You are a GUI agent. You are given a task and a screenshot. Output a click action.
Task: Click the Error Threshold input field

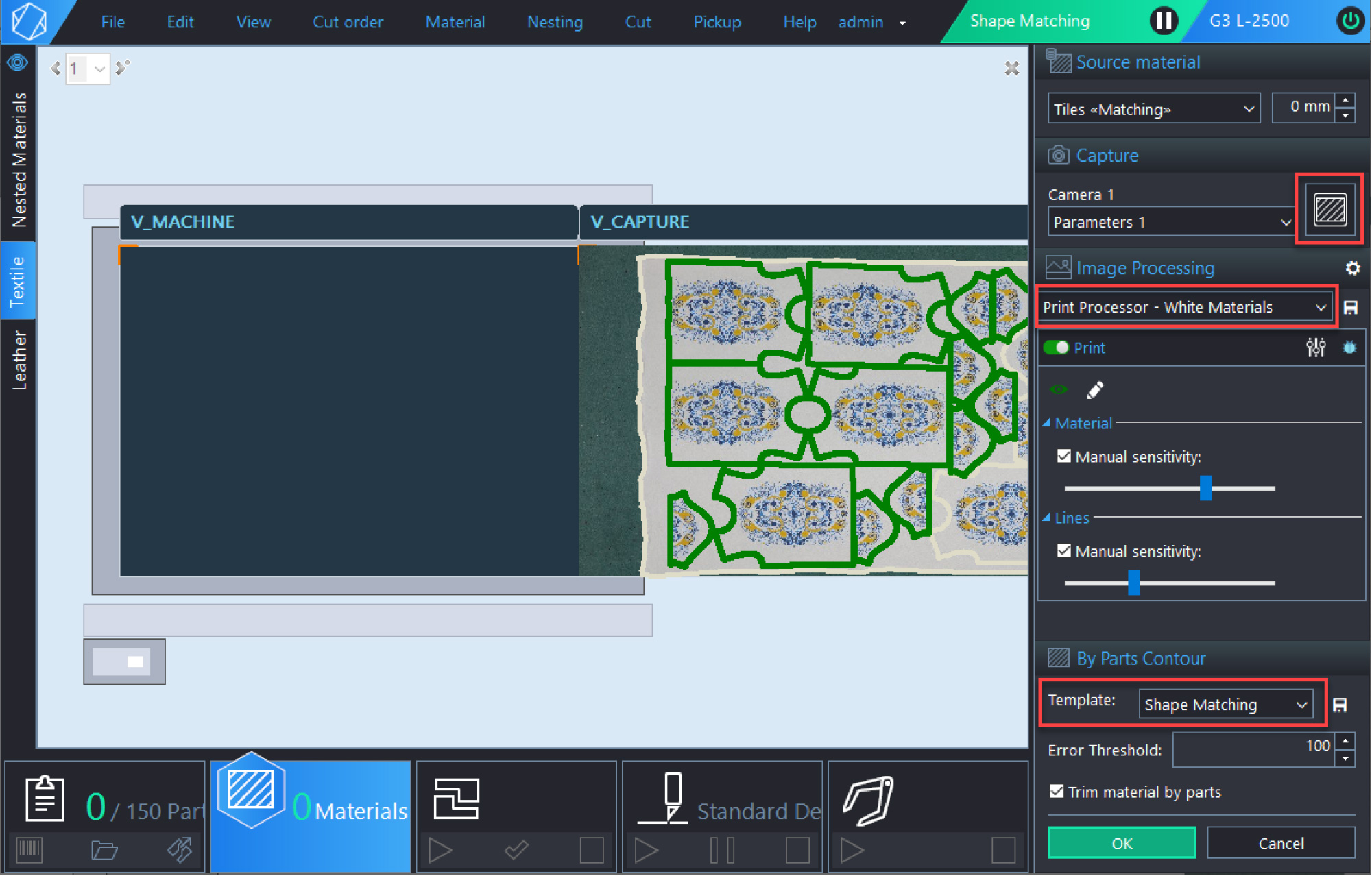(1254, 749)
